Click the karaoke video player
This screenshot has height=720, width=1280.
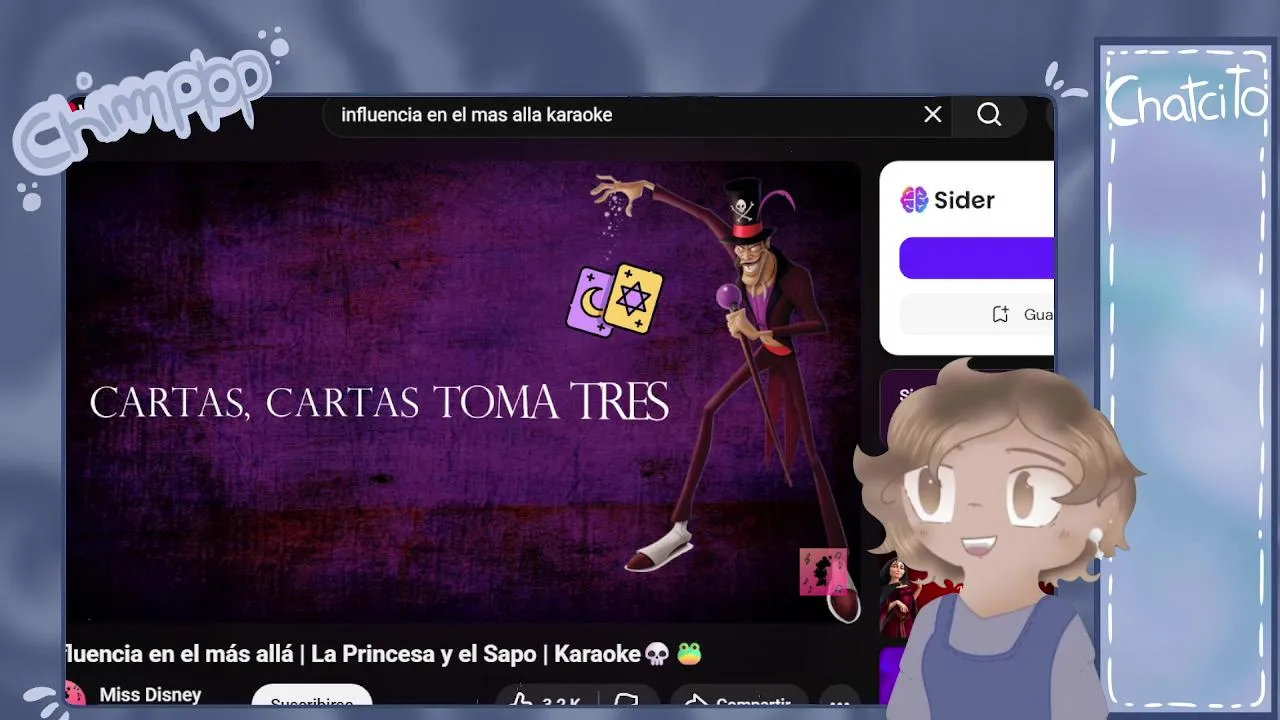[x=463, y=392]
